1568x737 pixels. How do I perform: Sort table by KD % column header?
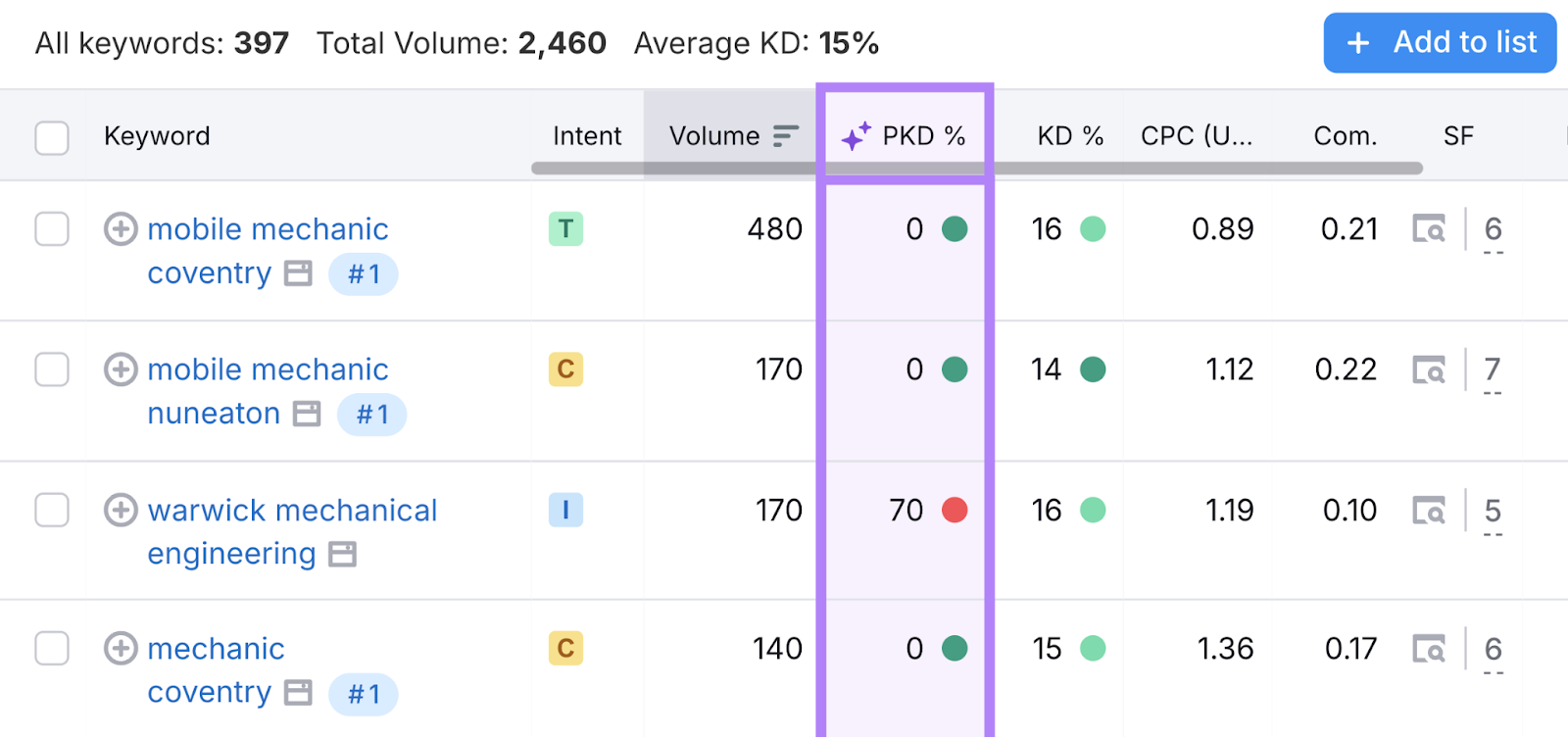pos(1069,136)
